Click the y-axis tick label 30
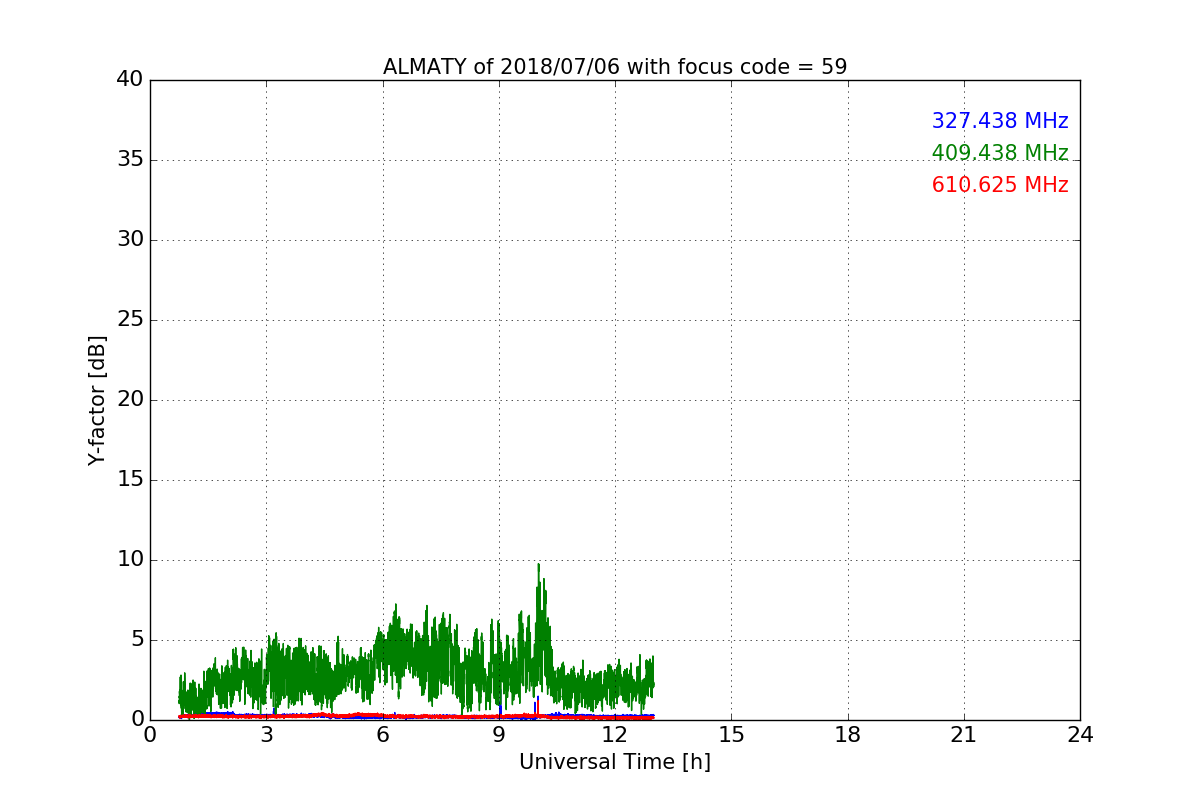1200x800 pixels. [130, 240]
